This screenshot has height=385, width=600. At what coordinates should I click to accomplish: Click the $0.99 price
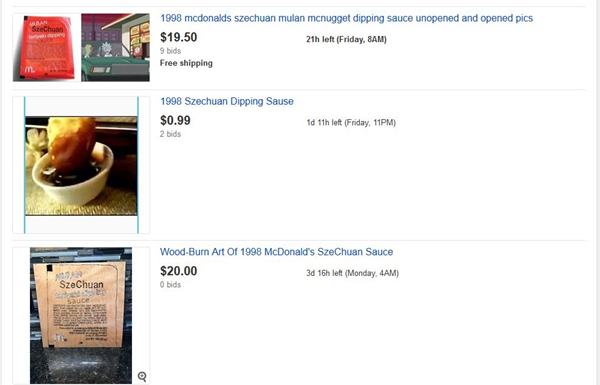click(175, 121)
